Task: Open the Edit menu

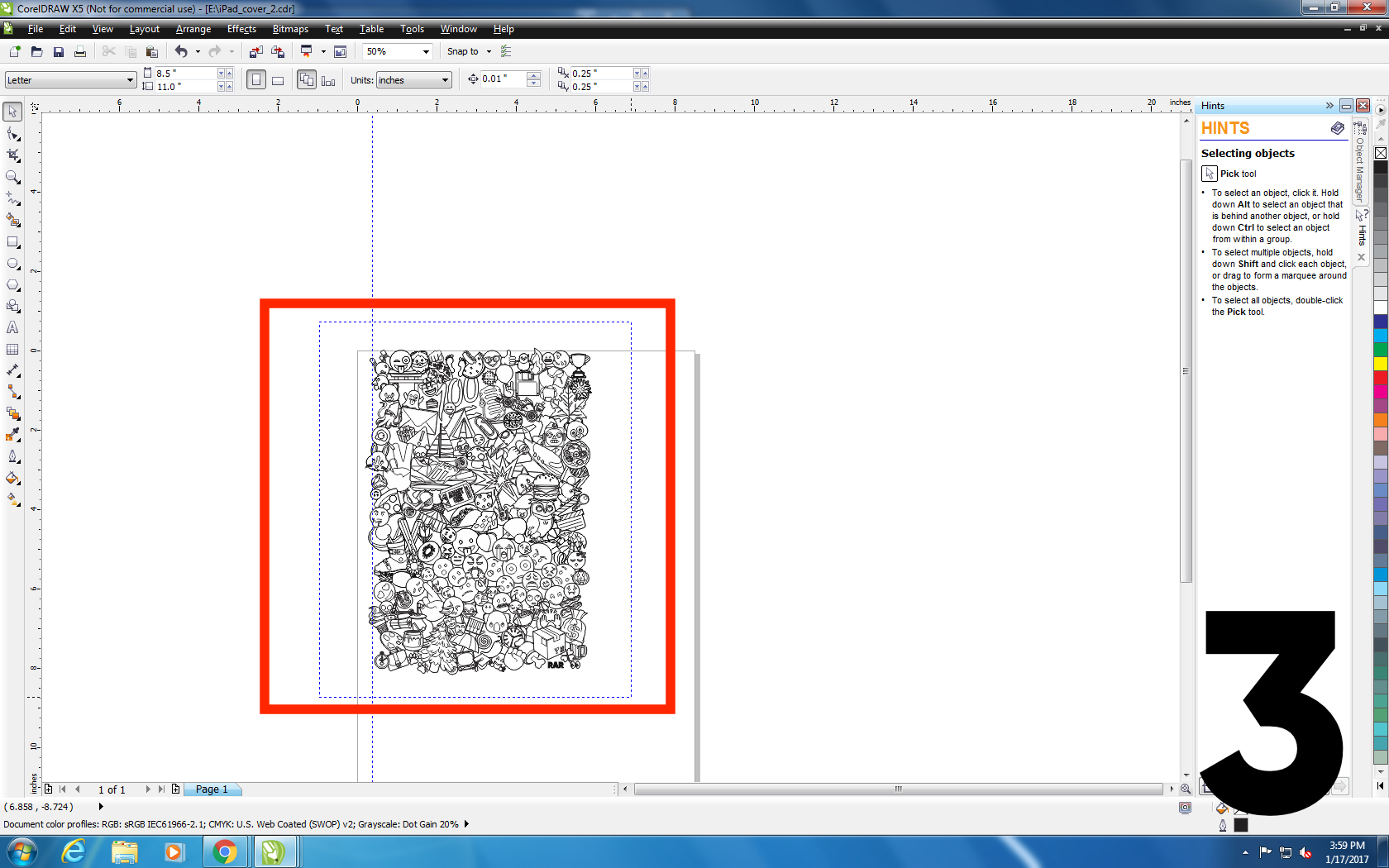Action: 68,29
